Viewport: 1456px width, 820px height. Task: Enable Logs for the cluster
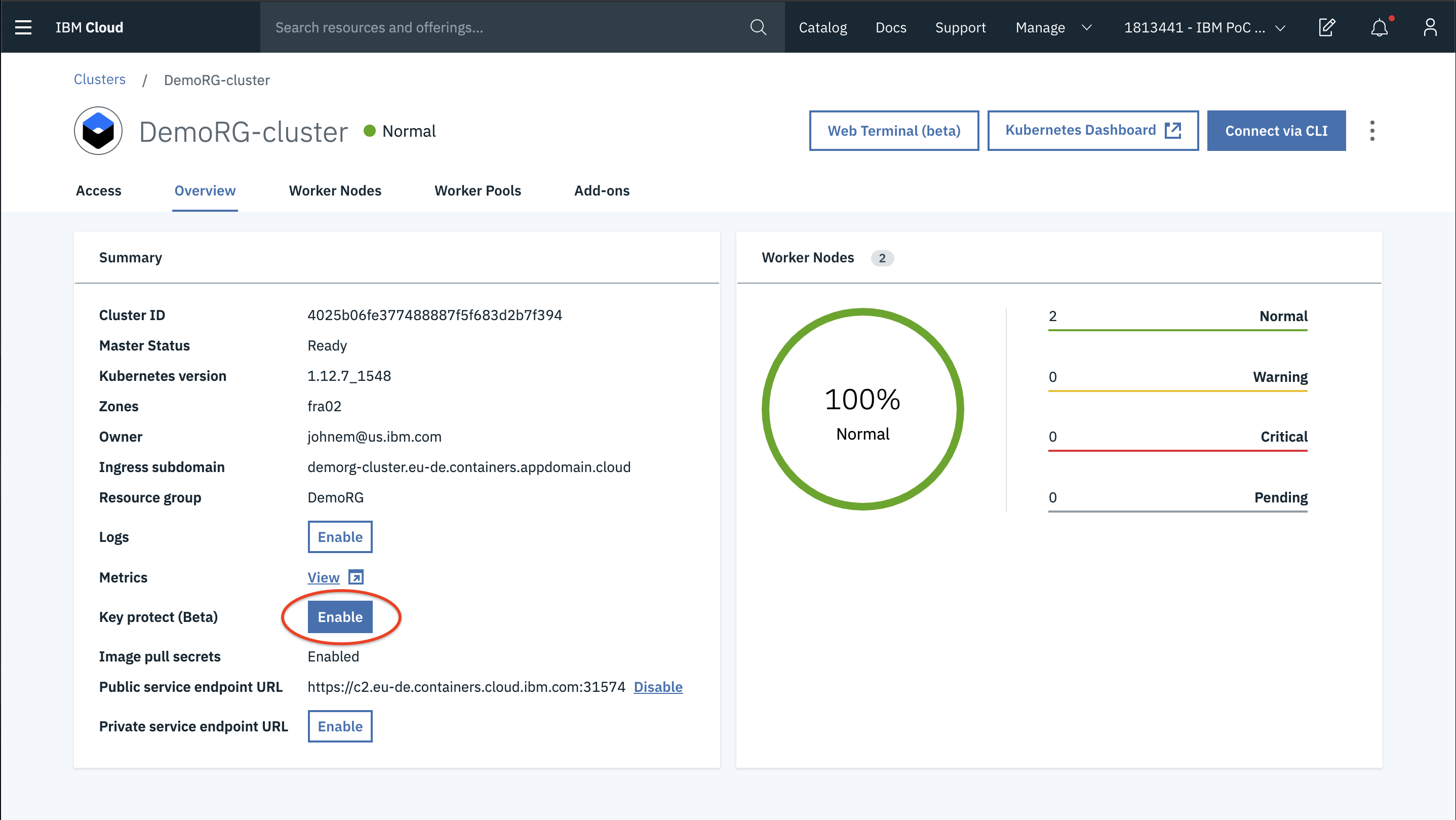tap(340, 536)
